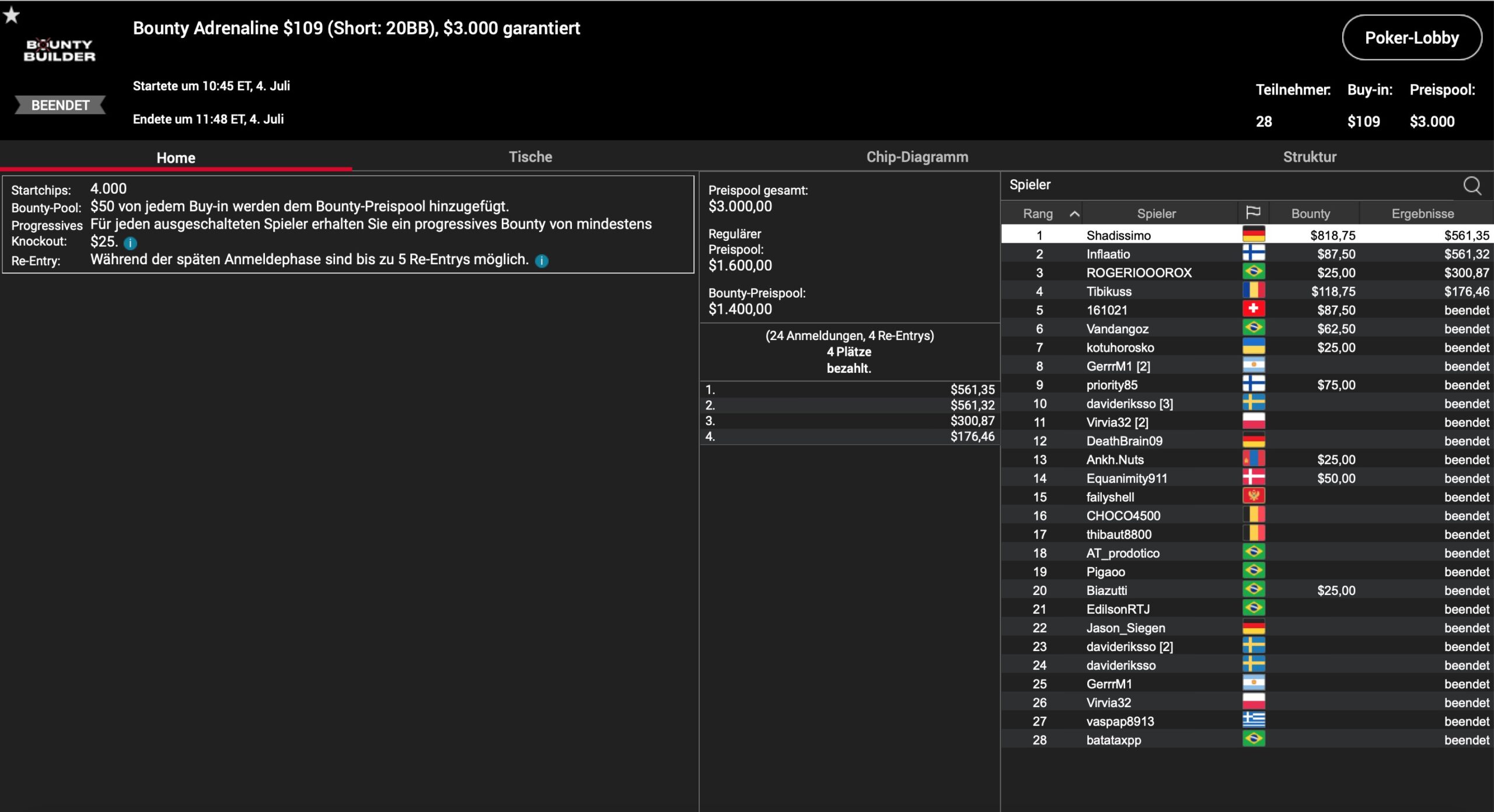
Task: Select the Home tab
Action: pos(176,157)
